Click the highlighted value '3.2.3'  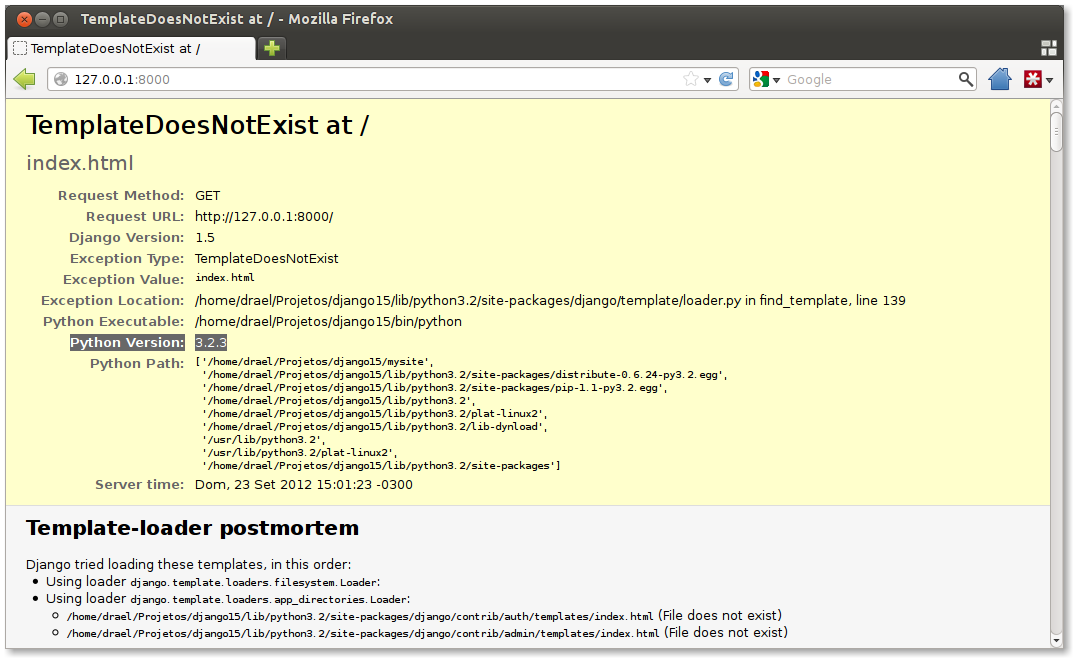coord(211,343)
